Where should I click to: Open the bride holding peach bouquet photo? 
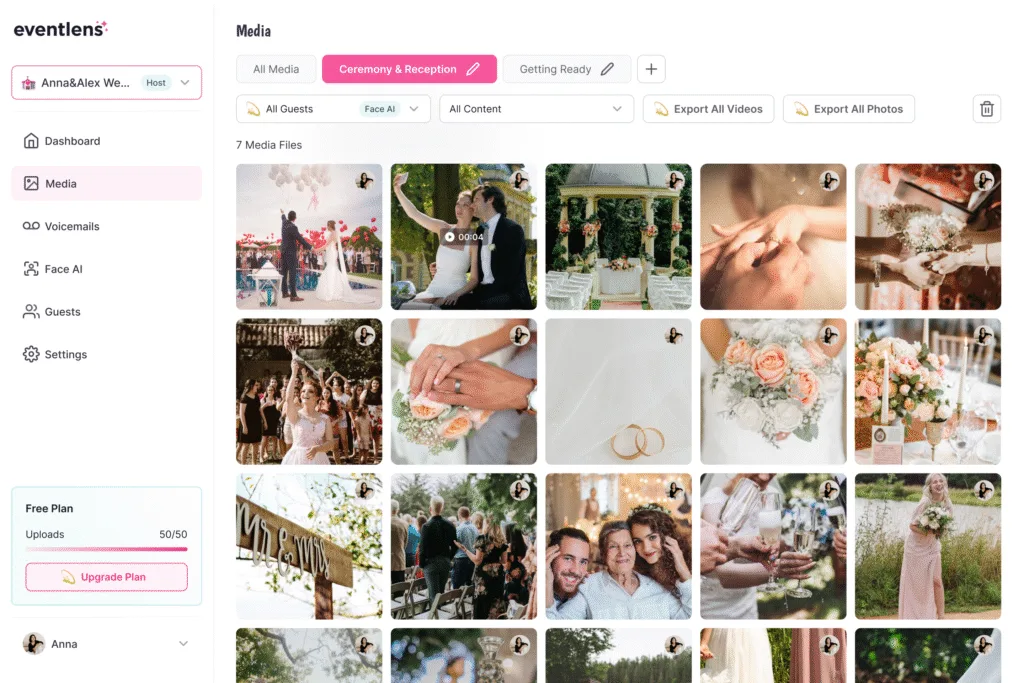click(x=773, y=392)
